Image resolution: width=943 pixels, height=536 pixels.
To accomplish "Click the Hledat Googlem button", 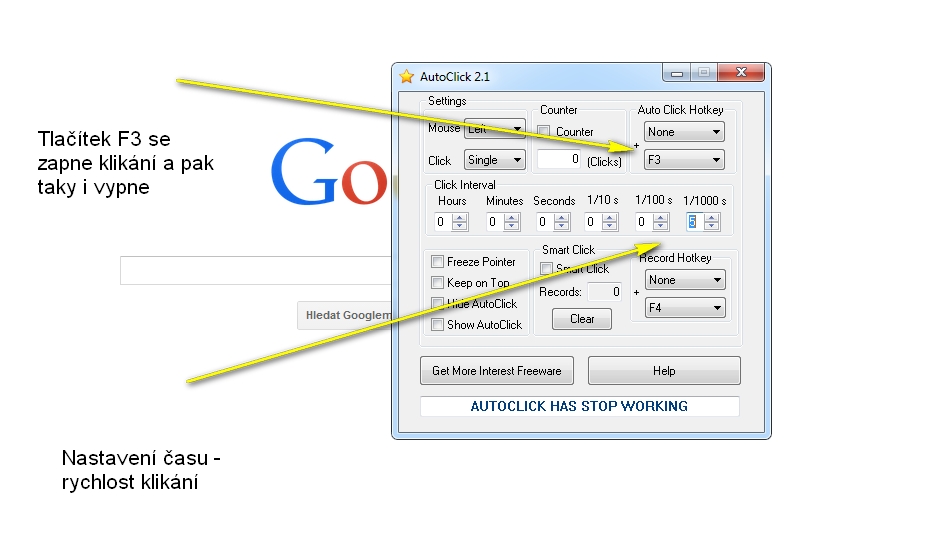I will (345, 315).
